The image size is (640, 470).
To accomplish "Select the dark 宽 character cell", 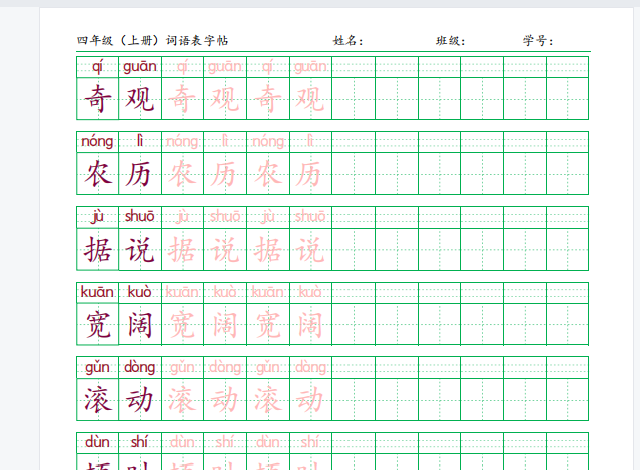I will (98, 324).
